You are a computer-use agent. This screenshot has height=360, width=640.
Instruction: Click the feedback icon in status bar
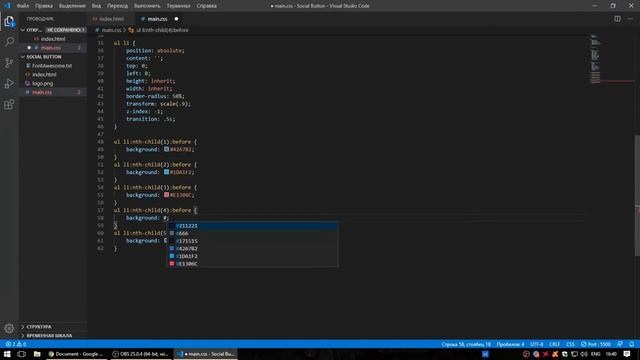(620, 344)
